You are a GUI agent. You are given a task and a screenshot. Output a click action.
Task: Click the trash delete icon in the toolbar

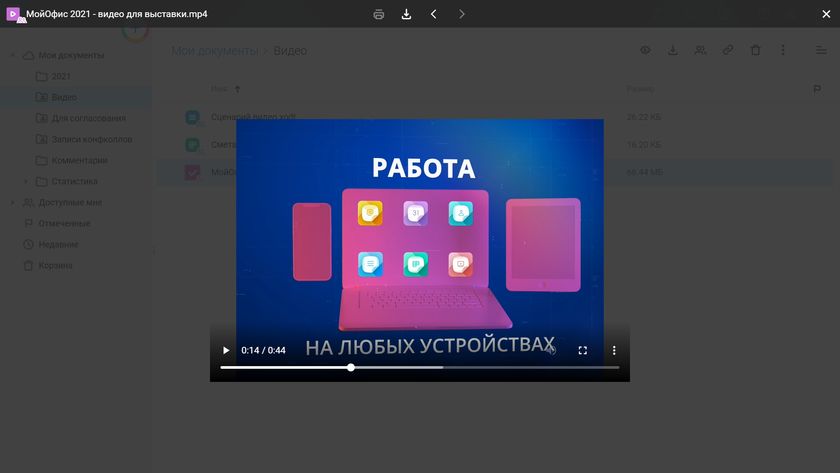tap(755, 51)
